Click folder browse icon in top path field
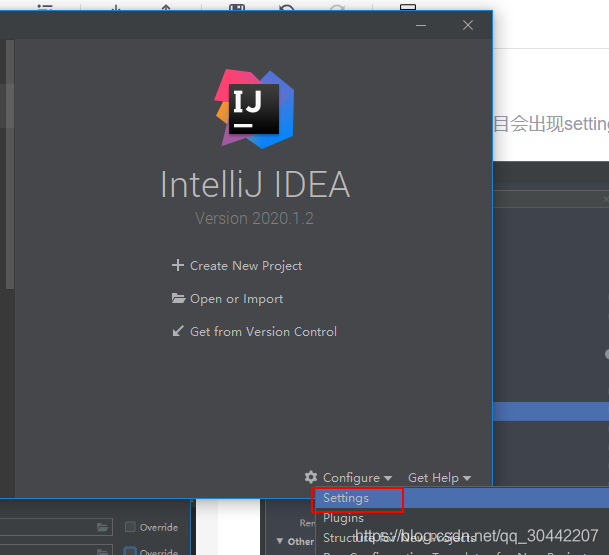Screen dimensions: 609x555 coord(102,527)
